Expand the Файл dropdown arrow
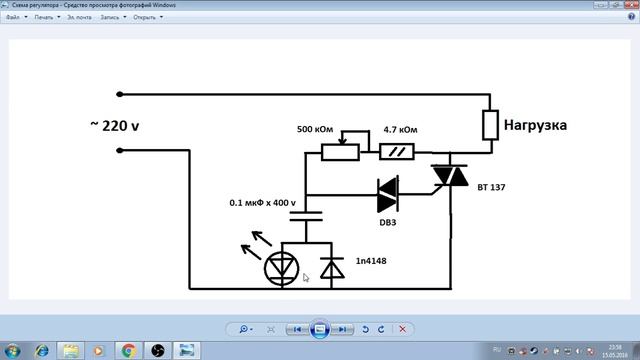Image resolution: width=640 pixels, height=360 pixels. pos(26,17)
